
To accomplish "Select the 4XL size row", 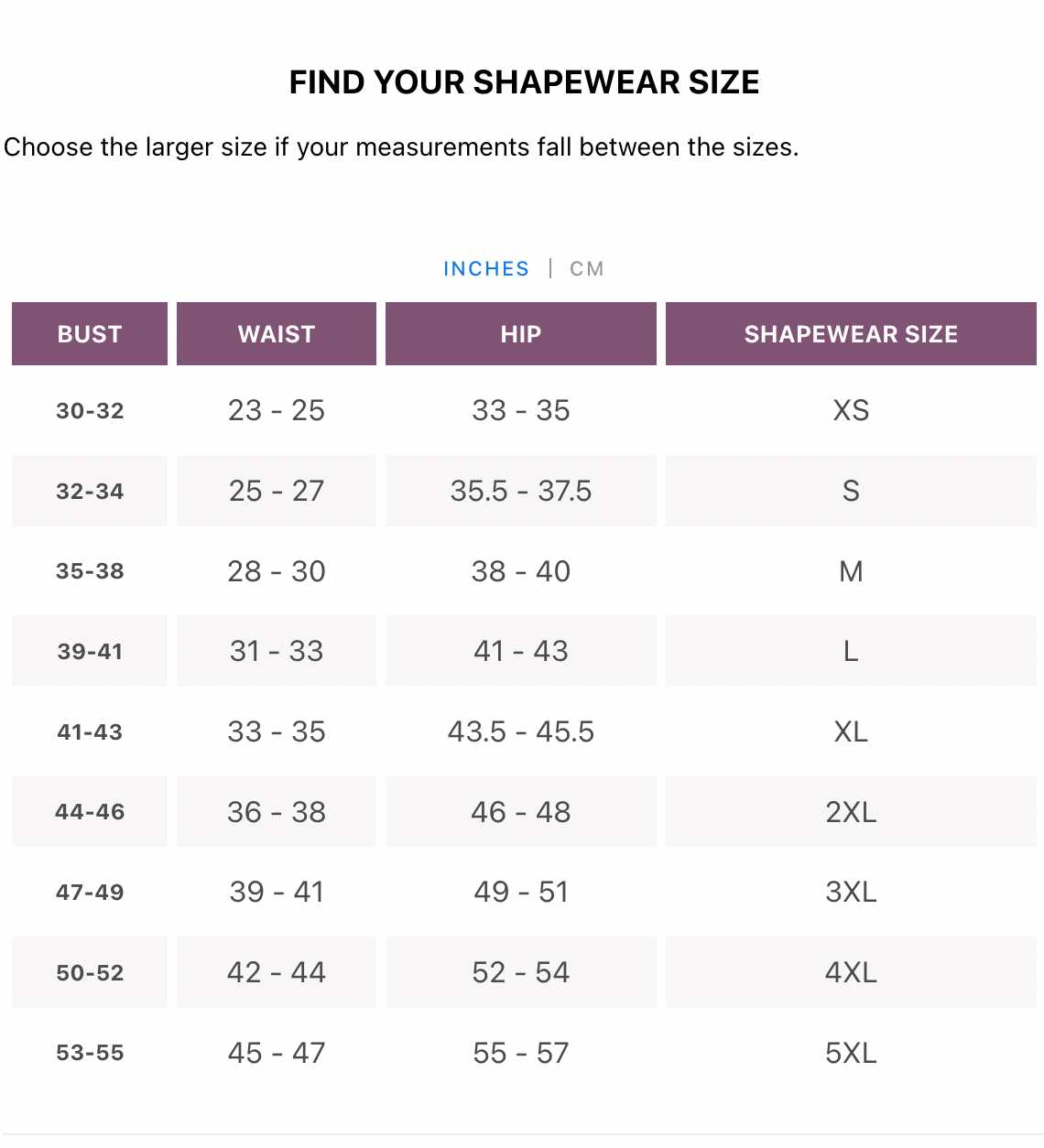I will [852, 972].
